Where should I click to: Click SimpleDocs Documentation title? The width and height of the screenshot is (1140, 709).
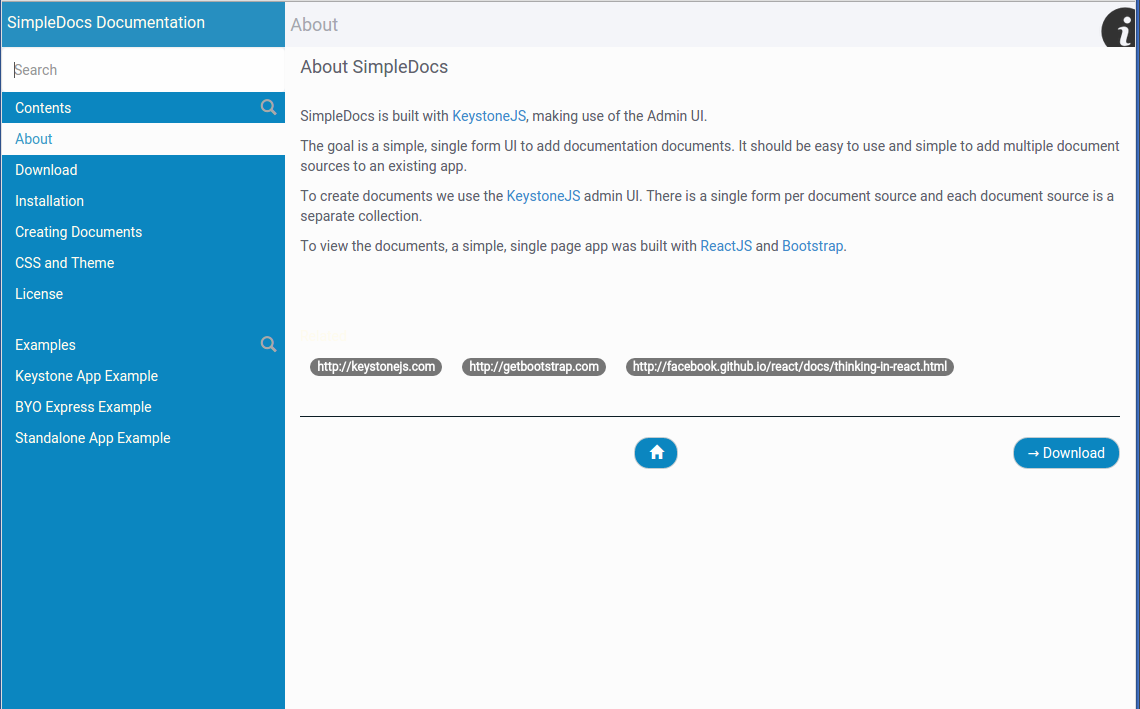(106, 23)
